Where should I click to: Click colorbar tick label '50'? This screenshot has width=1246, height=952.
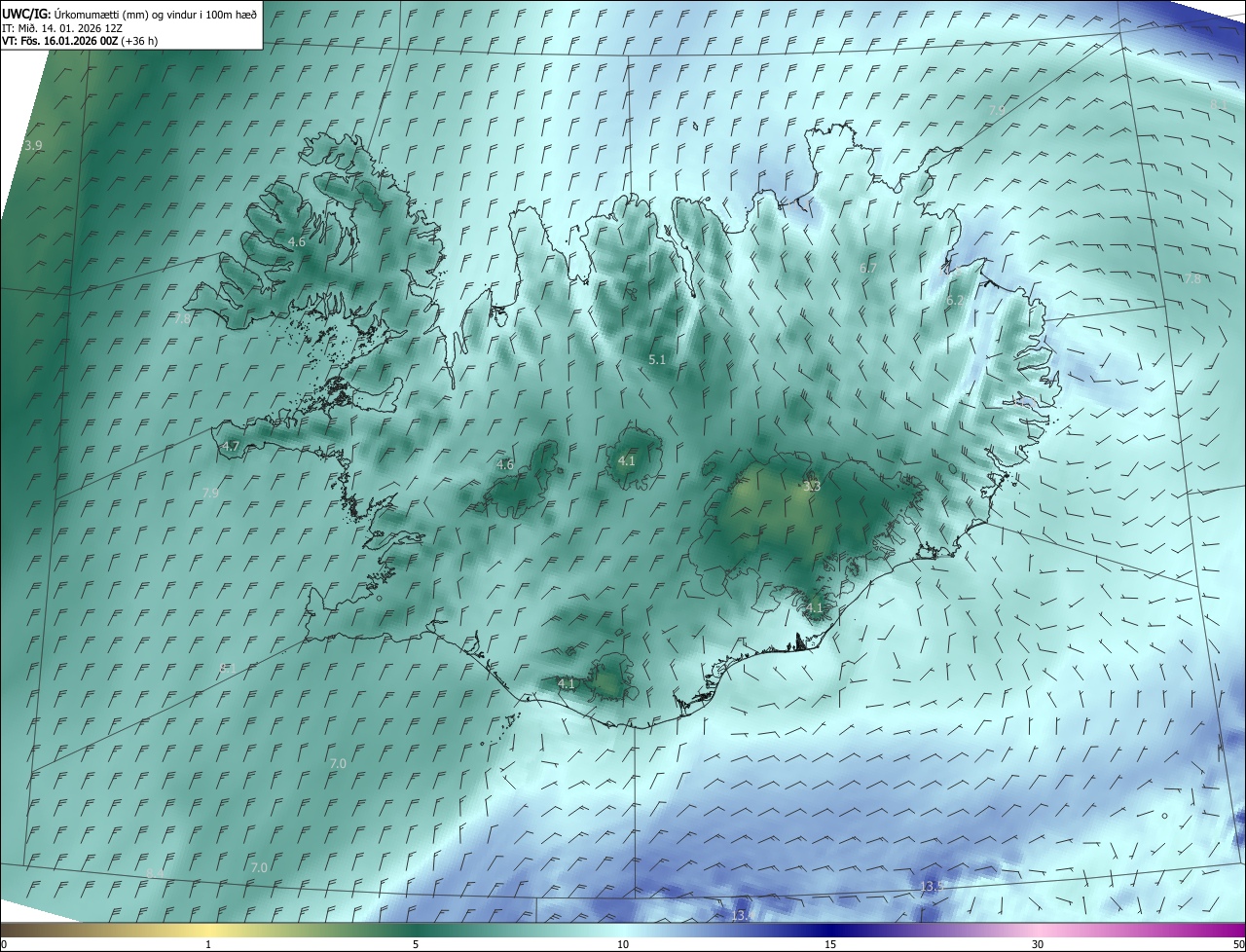coord(1238,944)
